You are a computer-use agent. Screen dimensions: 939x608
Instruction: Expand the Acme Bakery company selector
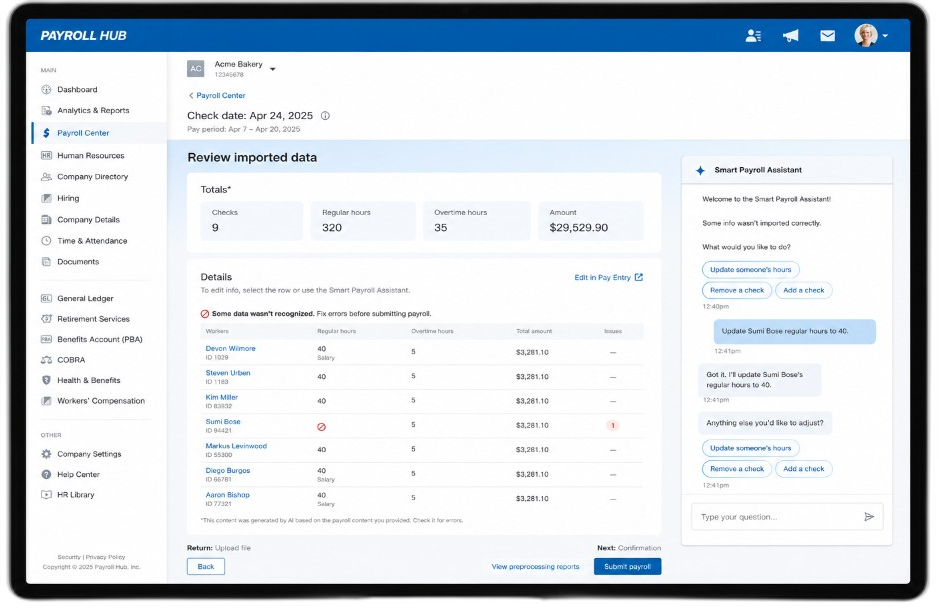(272, 69)
